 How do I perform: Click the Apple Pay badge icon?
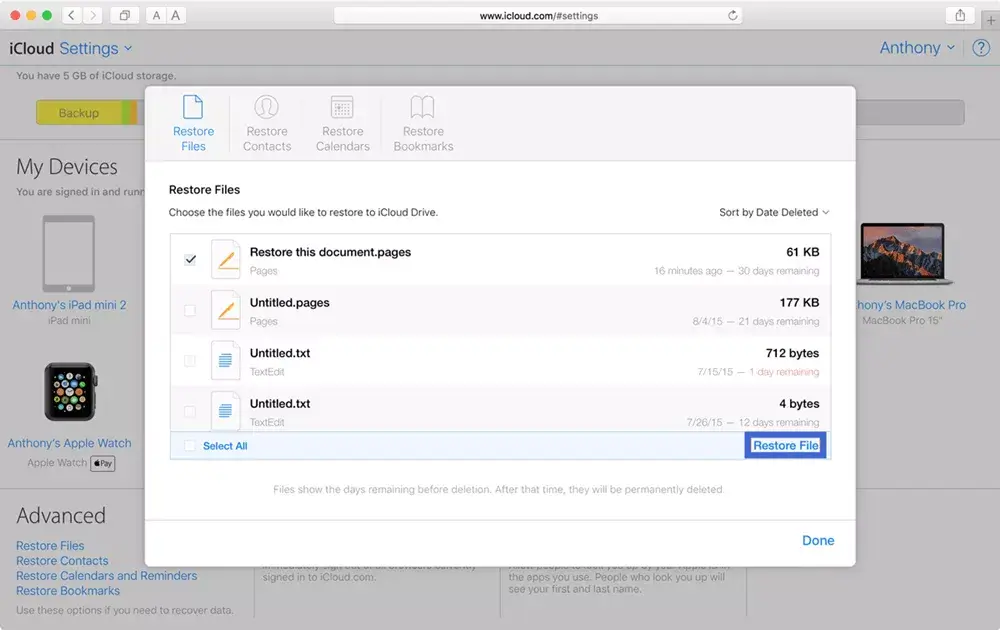pyautogui.click(x=103, y=463)
